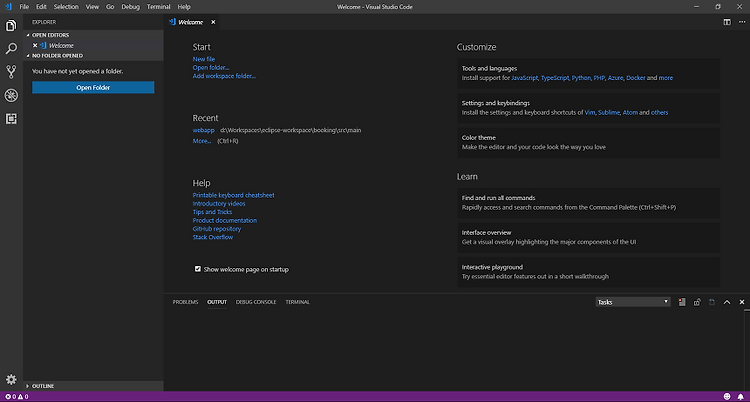Expand the Outline section
This screenshot has height=402, width=750.
tap(93, 386)
